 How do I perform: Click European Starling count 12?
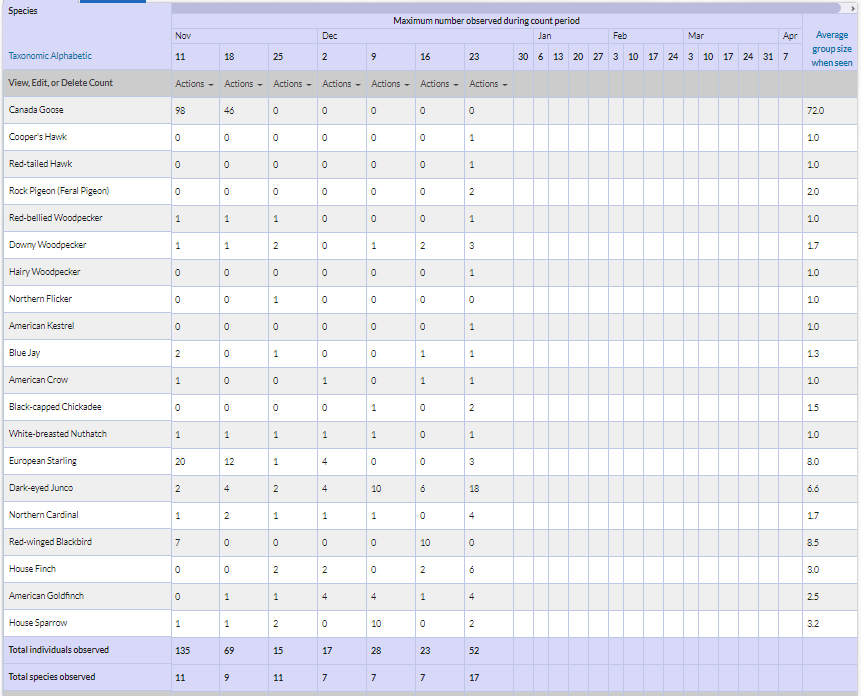pos(230,462)
